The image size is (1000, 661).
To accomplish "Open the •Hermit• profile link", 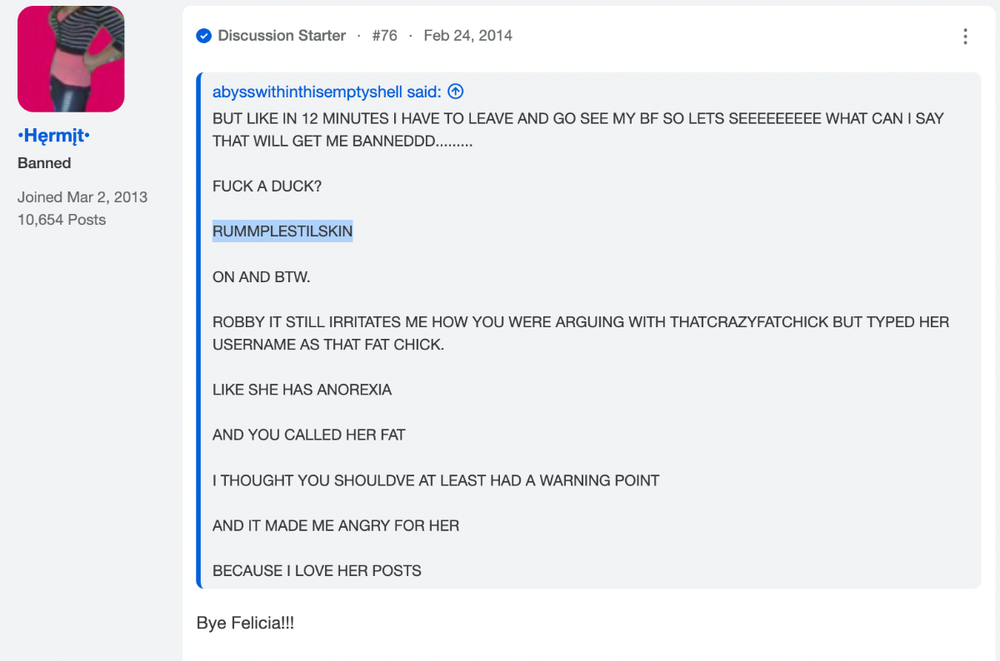I will point(54,135).
